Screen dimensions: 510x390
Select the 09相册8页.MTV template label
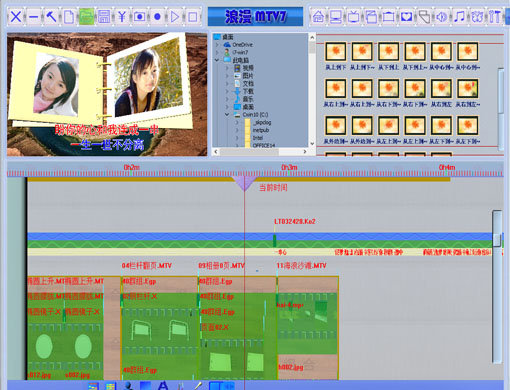221,266
